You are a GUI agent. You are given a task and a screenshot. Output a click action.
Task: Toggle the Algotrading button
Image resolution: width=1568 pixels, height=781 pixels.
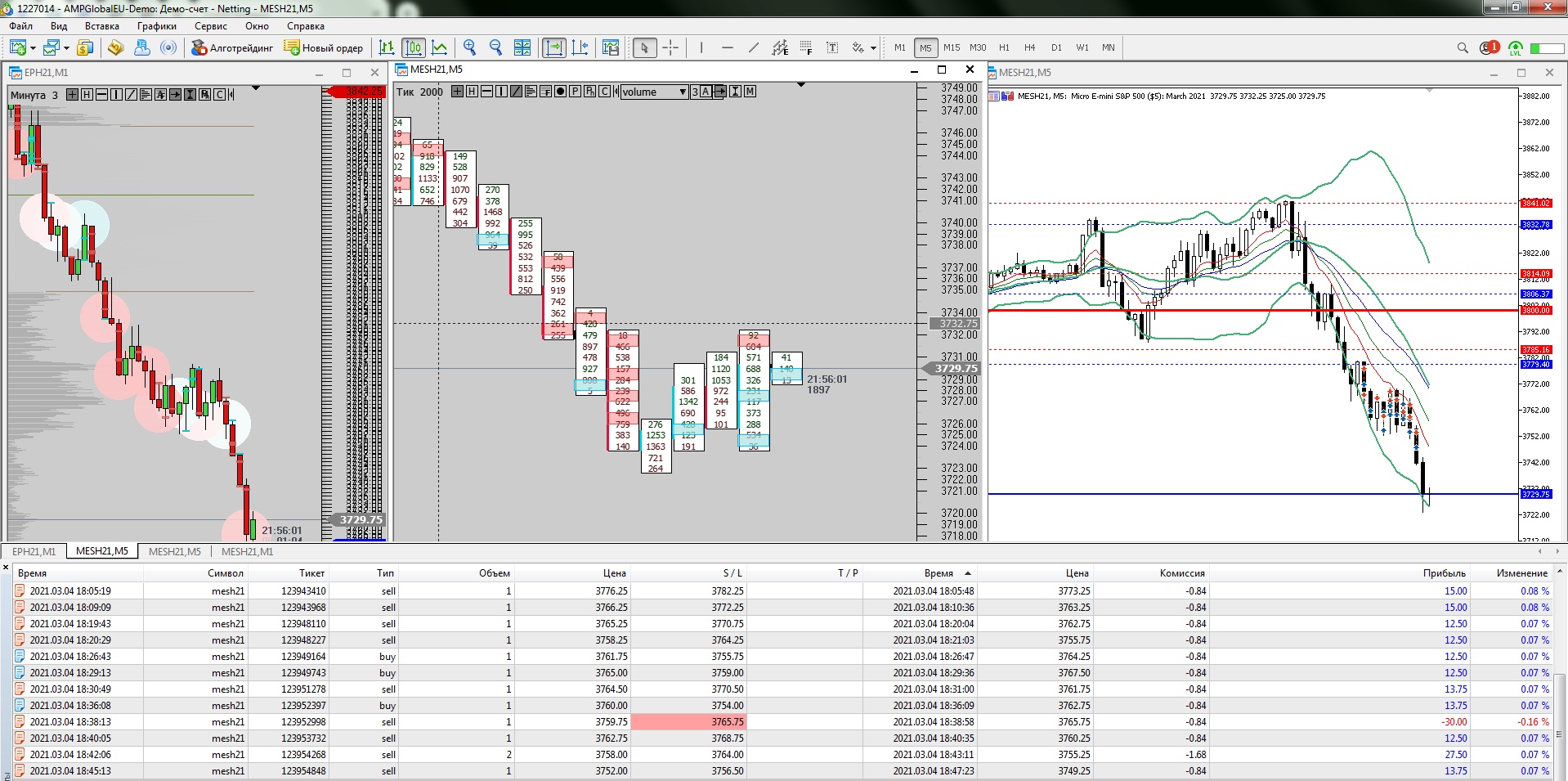232,47
